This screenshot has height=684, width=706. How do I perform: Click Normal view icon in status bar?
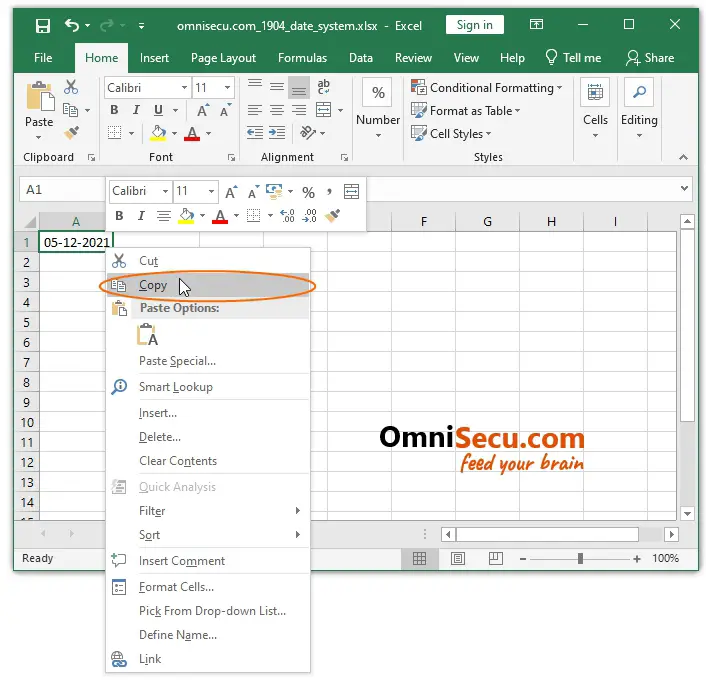pyautogui.click(x=419, y=559)
